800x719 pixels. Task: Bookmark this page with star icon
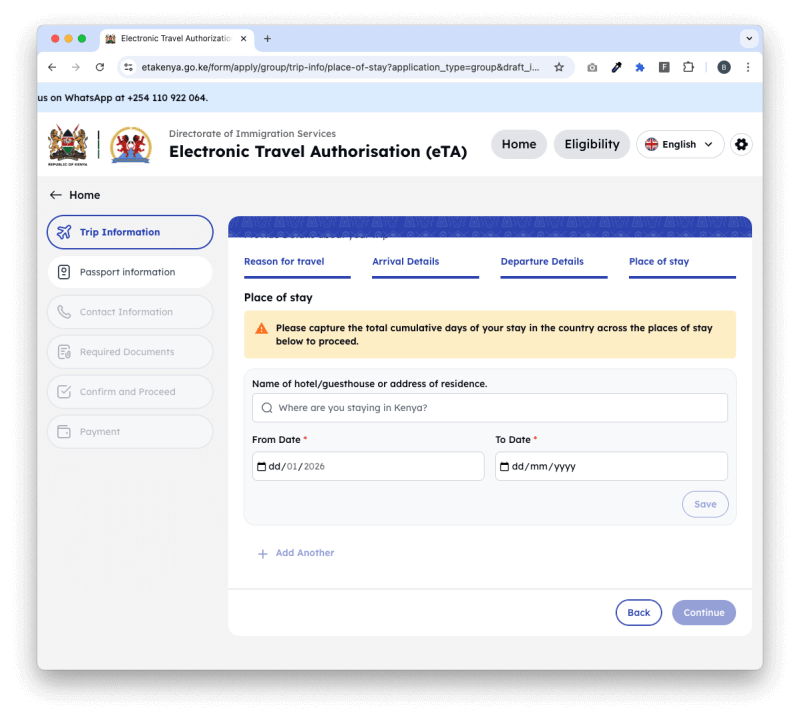(x=559, y=67)
